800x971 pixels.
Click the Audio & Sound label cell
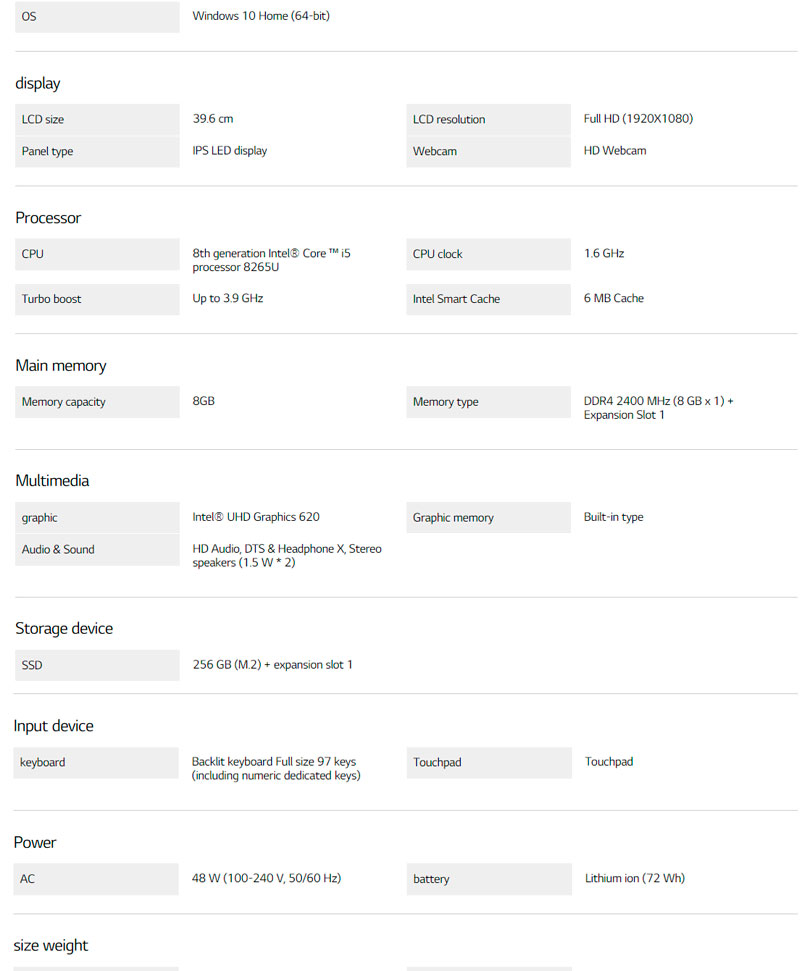[x=96, y=550]
